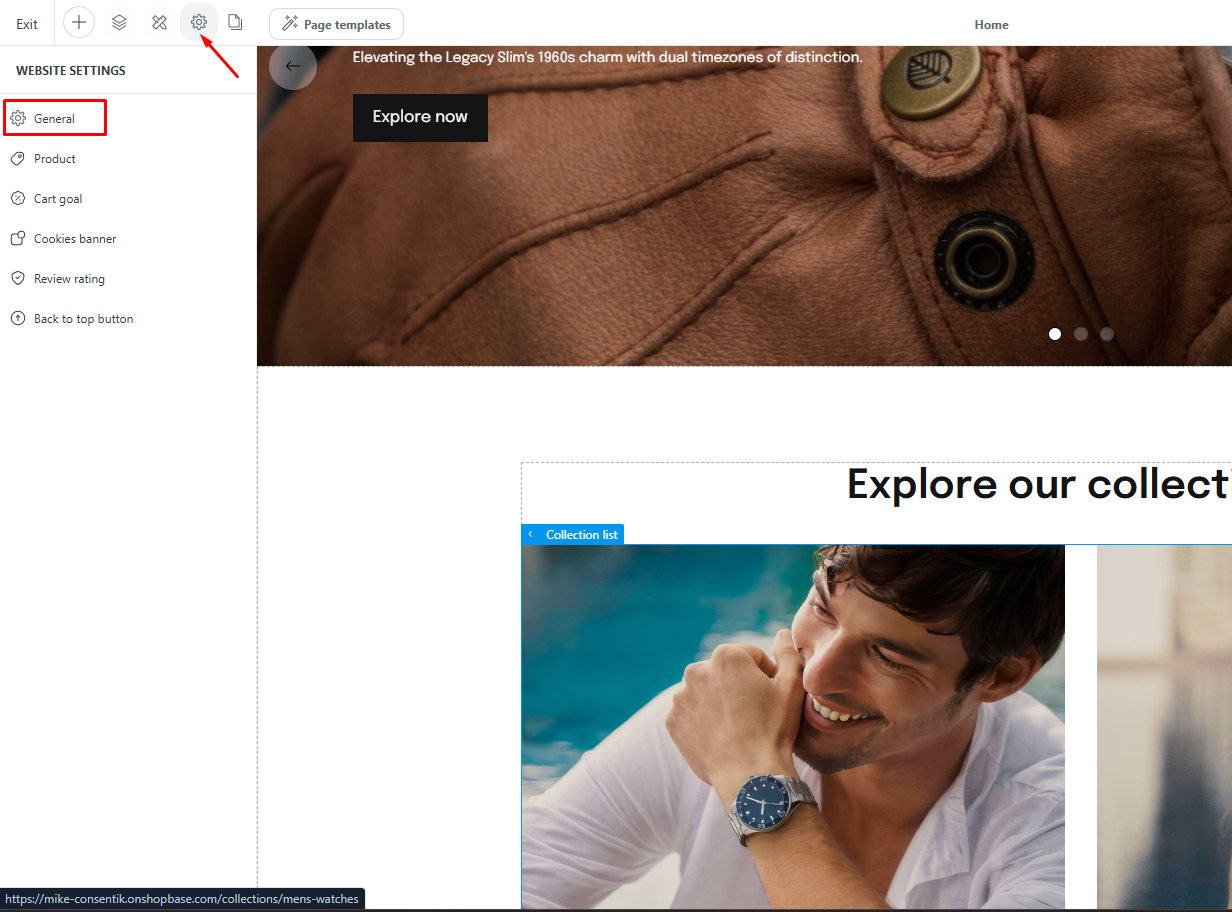Open the Cart goal settings
The image size is (1232, 912).
[58, 199]
